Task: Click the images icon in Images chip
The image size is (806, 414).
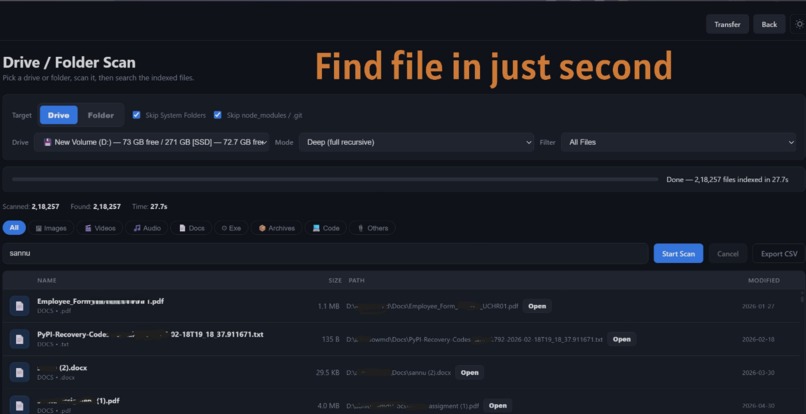Action: pyautogui.click(x=39, y=228)
